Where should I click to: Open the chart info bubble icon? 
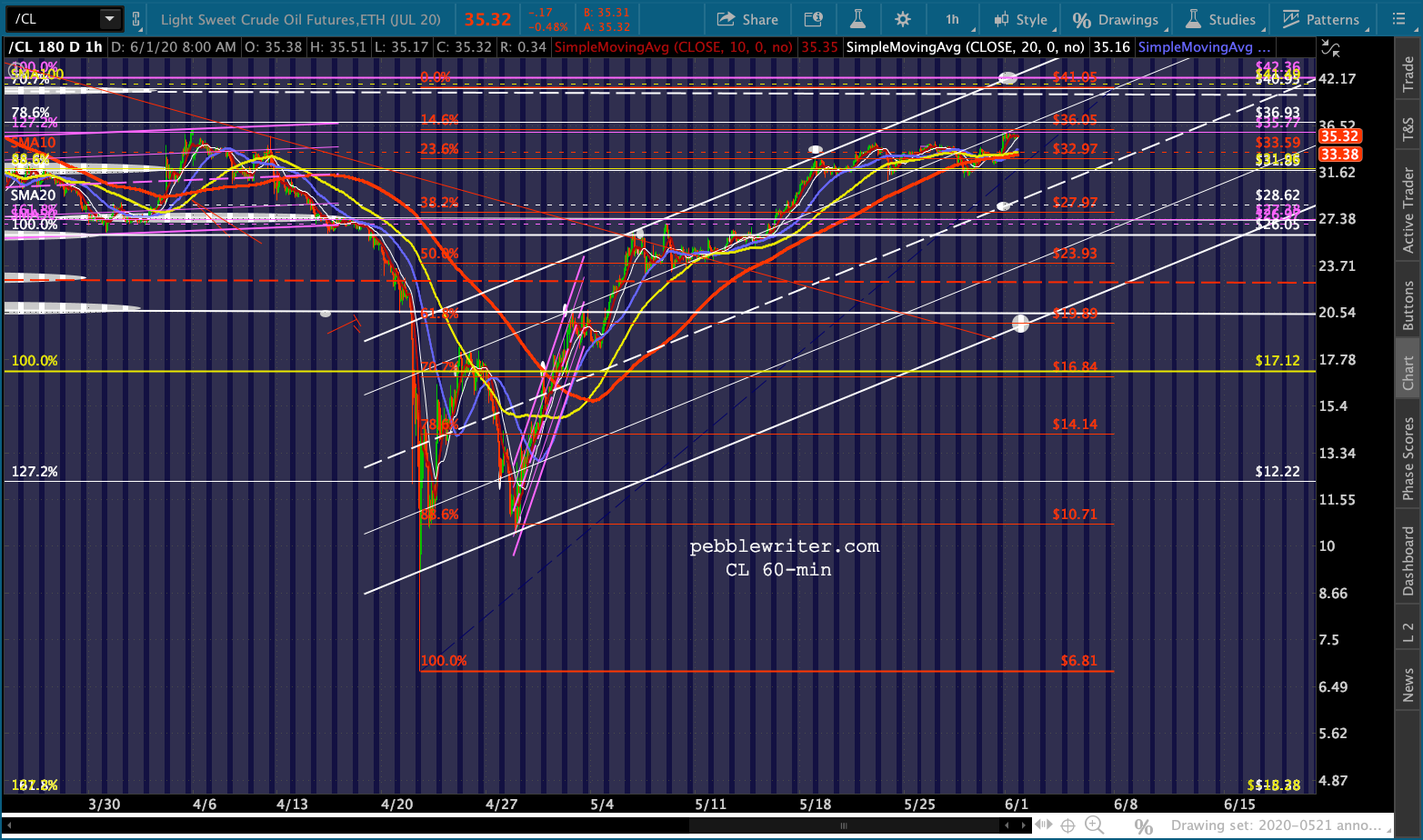[x=814, y=19]
